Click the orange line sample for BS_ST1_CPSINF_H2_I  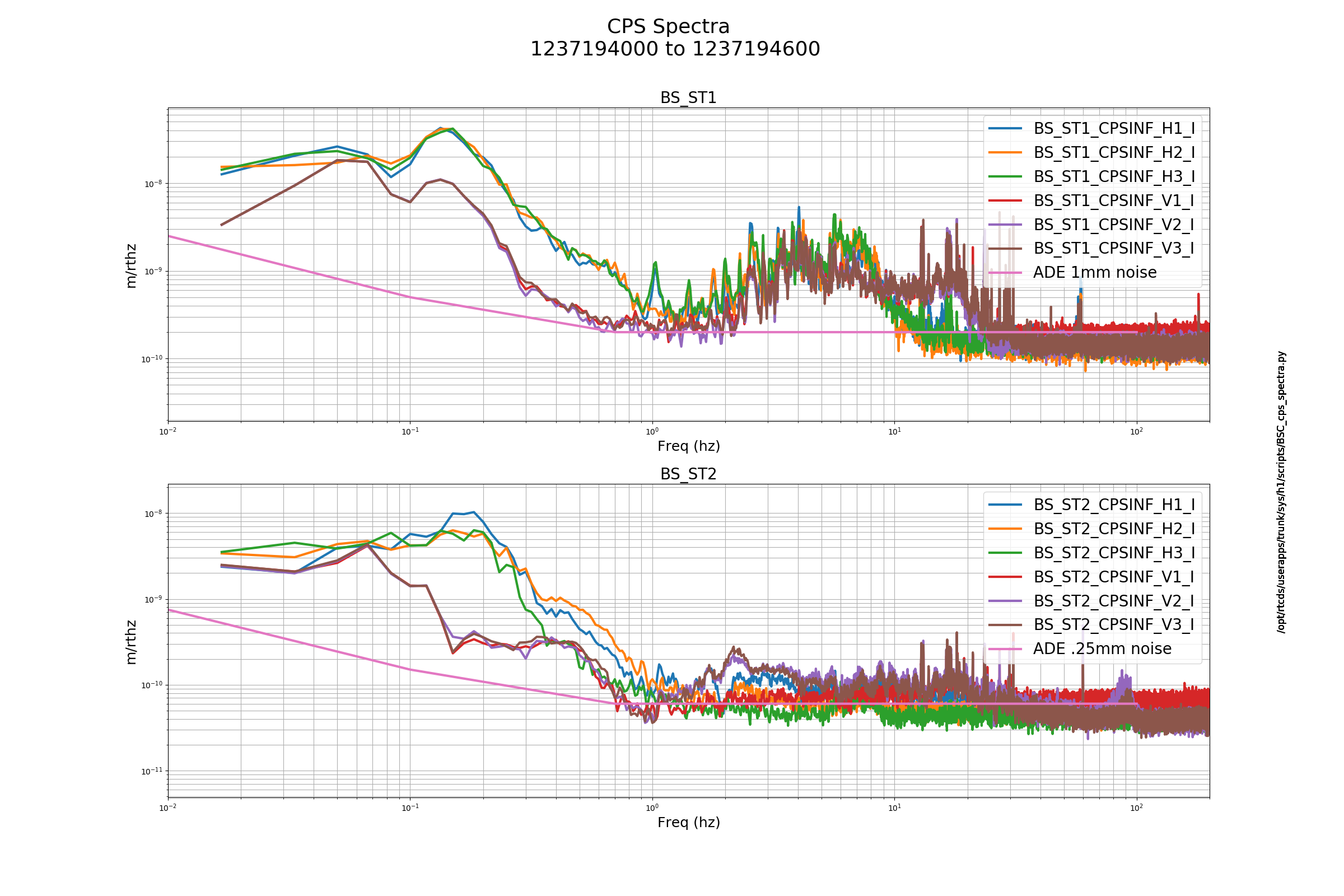tap(1005, 152)
